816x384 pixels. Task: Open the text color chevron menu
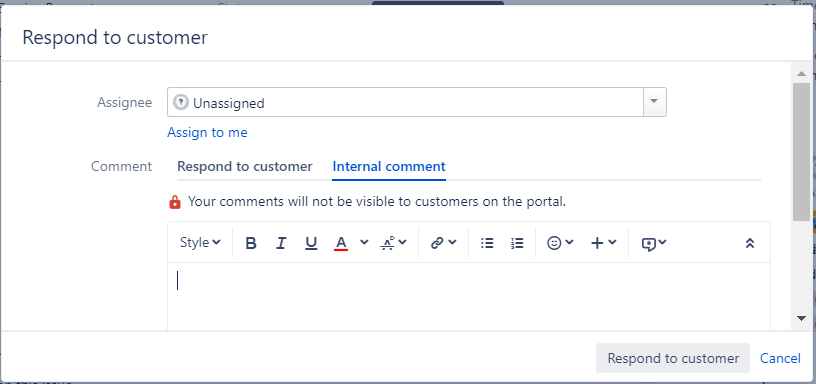364,242
